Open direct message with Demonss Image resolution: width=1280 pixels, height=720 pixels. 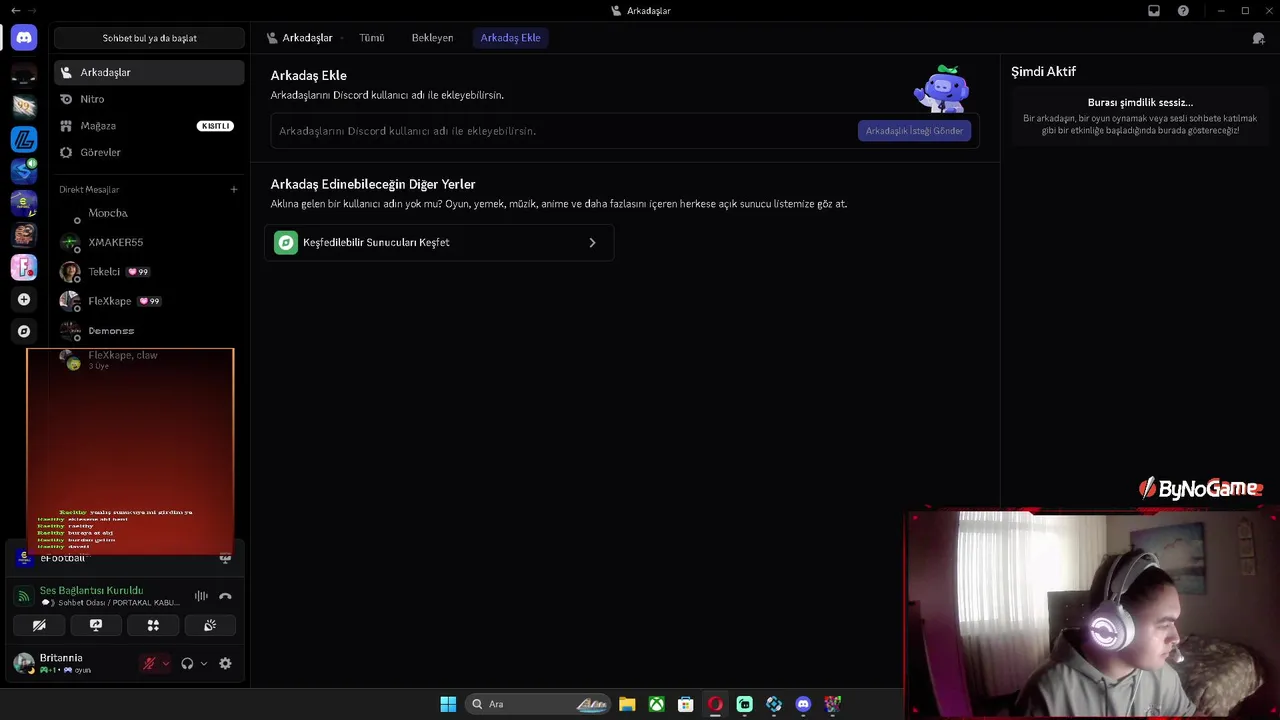click(x=149, y=331)
